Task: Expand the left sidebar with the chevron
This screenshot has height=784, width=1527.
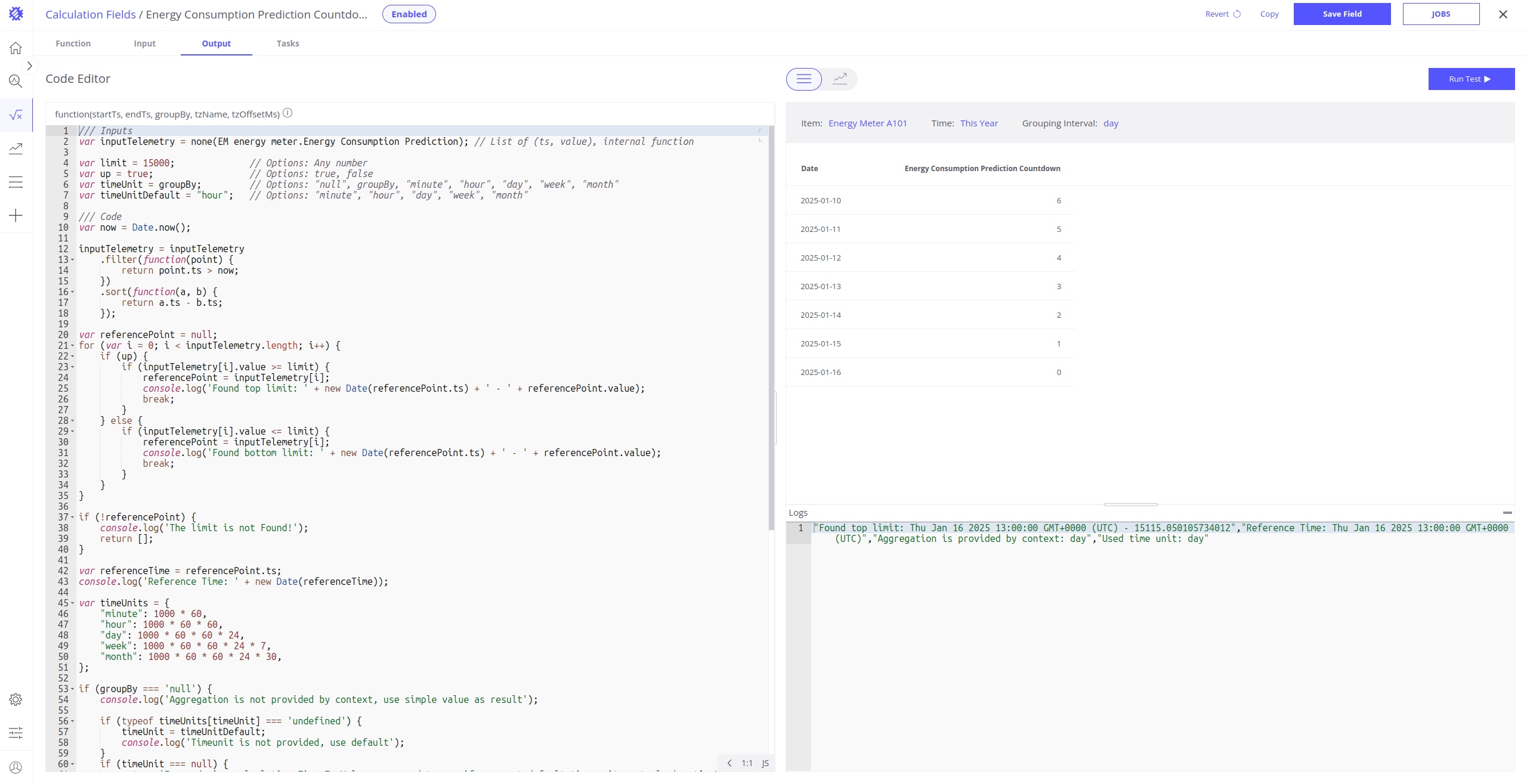Action: pos(29,66)
